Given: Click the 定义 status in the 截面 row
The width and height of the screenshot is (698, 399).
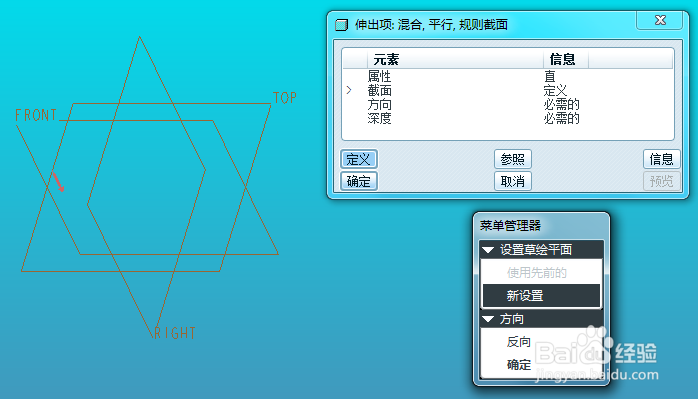Looking at the screenshot, I should [555, 90].
